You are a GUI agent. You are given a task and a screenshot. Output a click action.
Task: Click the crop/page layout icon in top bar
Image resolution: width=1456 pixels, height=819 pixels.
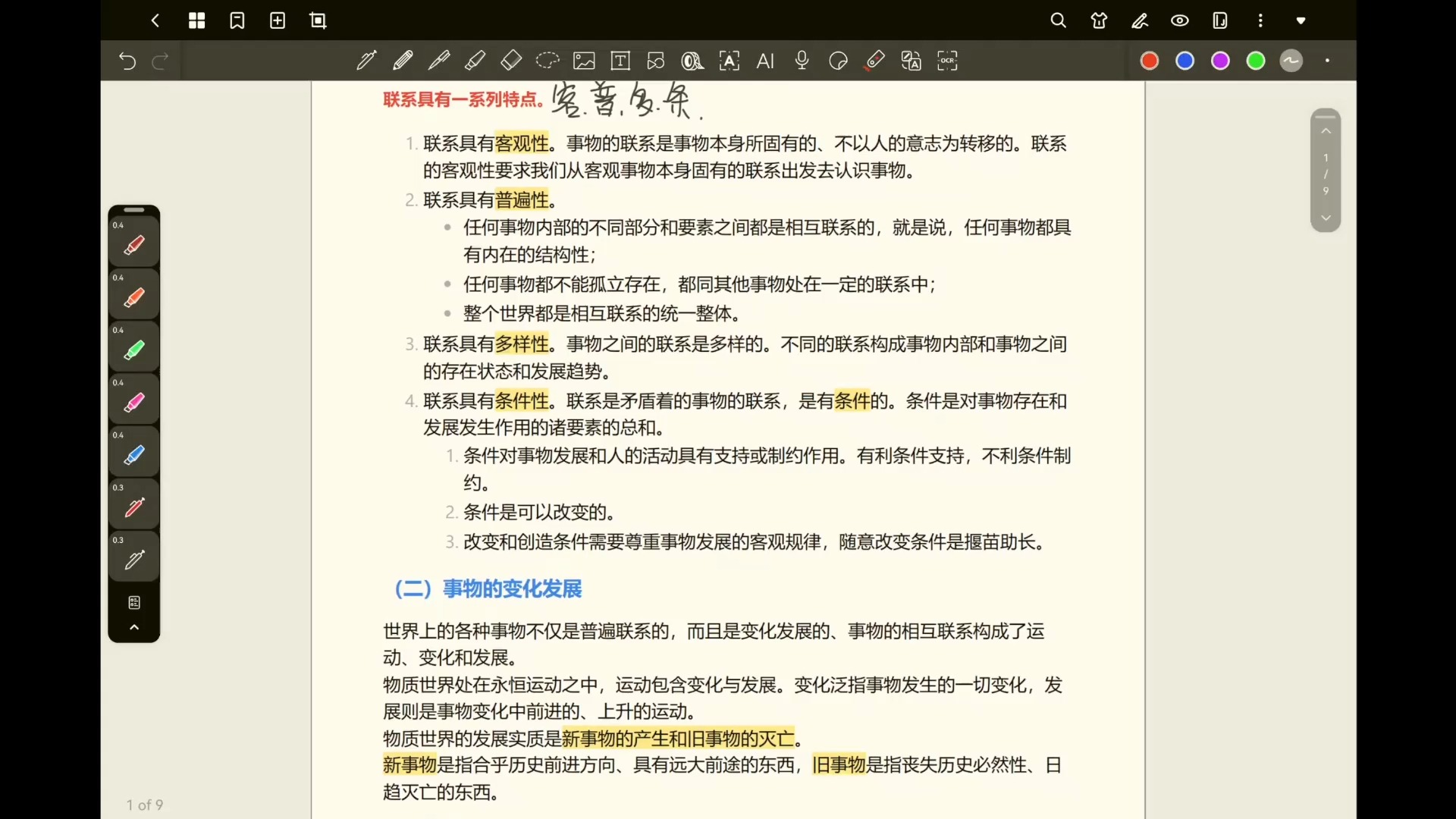(318, 20)
